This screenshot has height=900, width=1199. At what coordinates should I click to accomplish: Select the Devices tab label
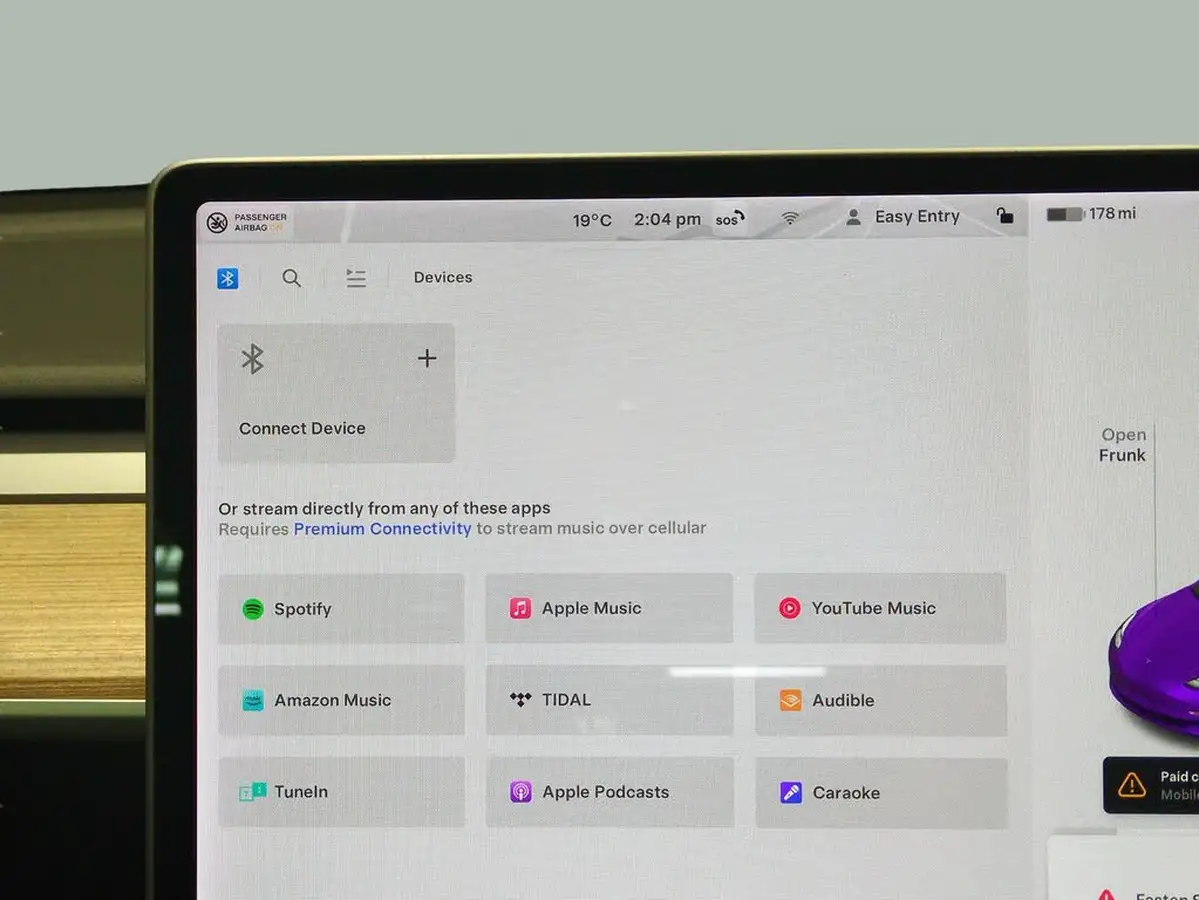(443, 277)
